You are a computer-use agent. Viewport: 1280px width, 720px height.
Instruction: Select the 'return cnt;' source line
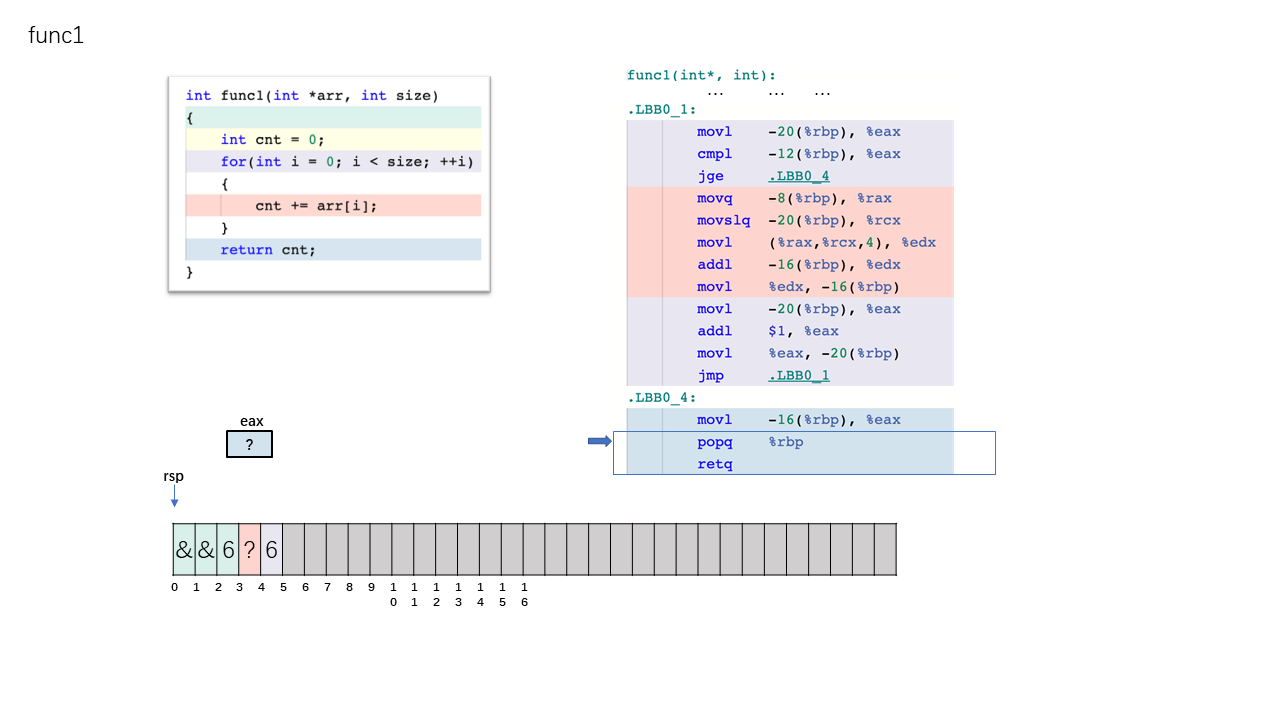point(268,250)
